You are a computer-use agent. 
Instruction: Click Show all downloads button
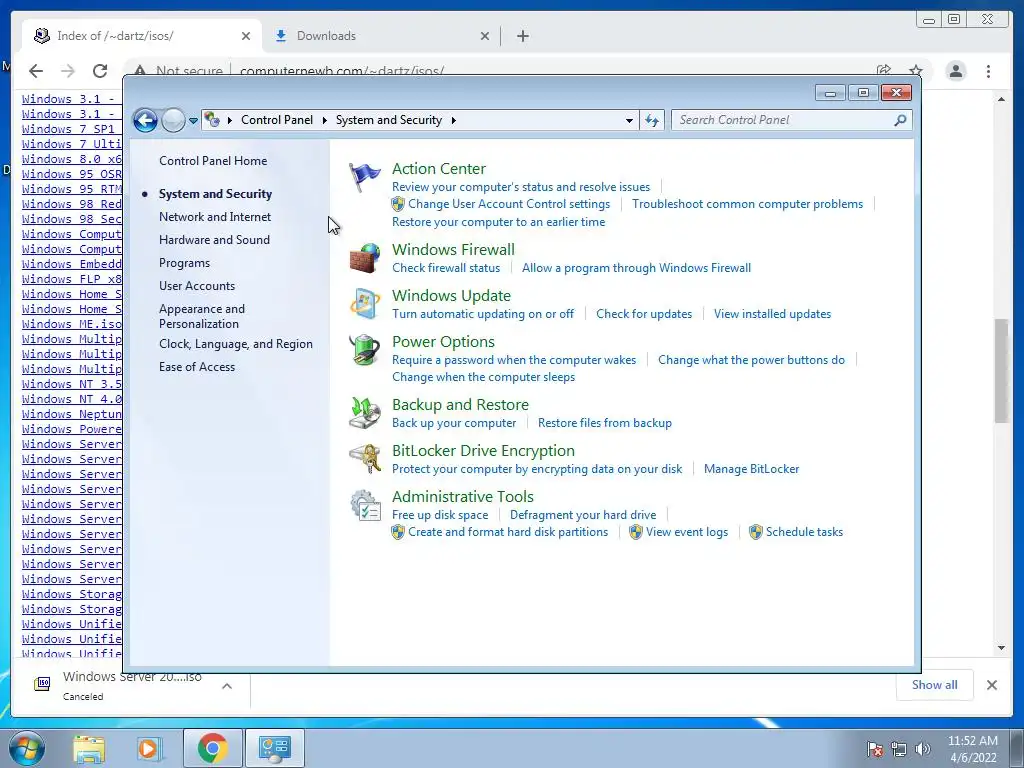coord(935,684)
